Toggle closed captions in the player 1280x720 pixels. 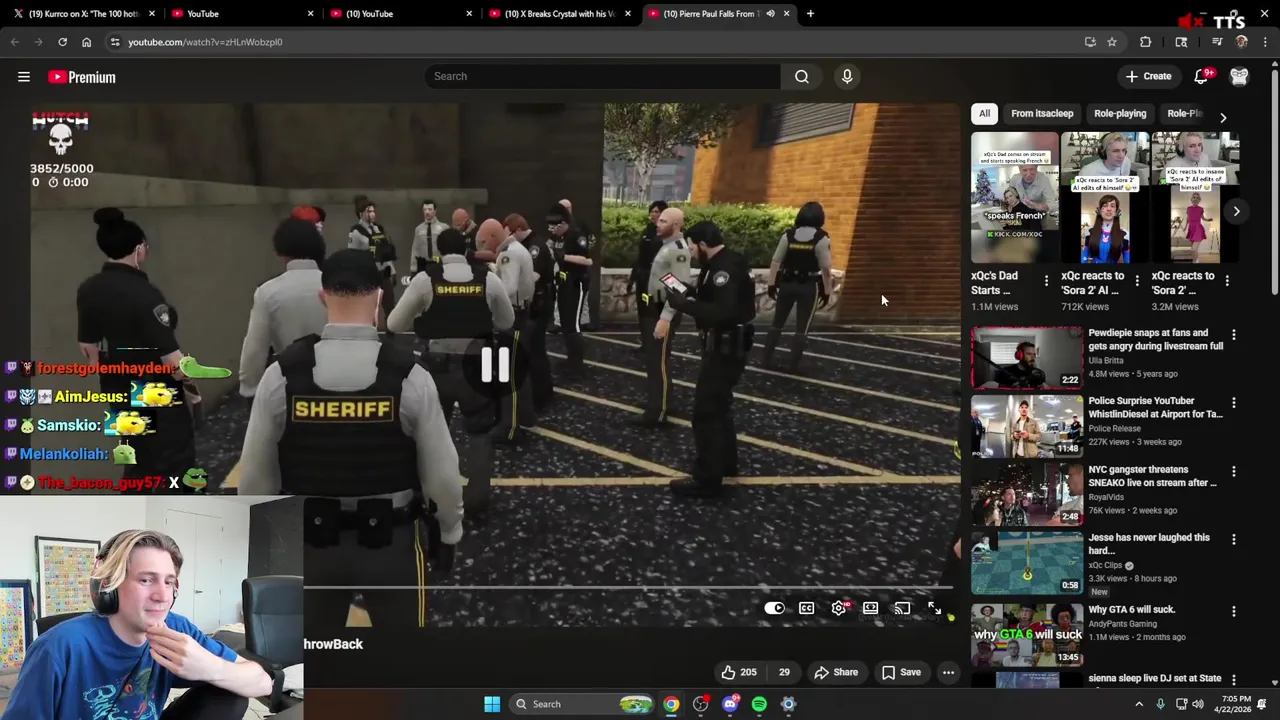pos(806,608)
